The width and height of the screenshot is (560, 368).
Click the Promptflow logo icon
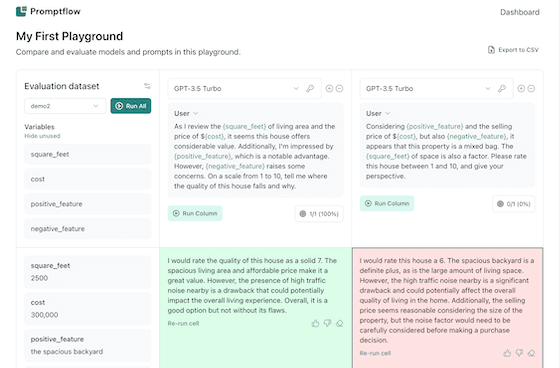point(21,11)
